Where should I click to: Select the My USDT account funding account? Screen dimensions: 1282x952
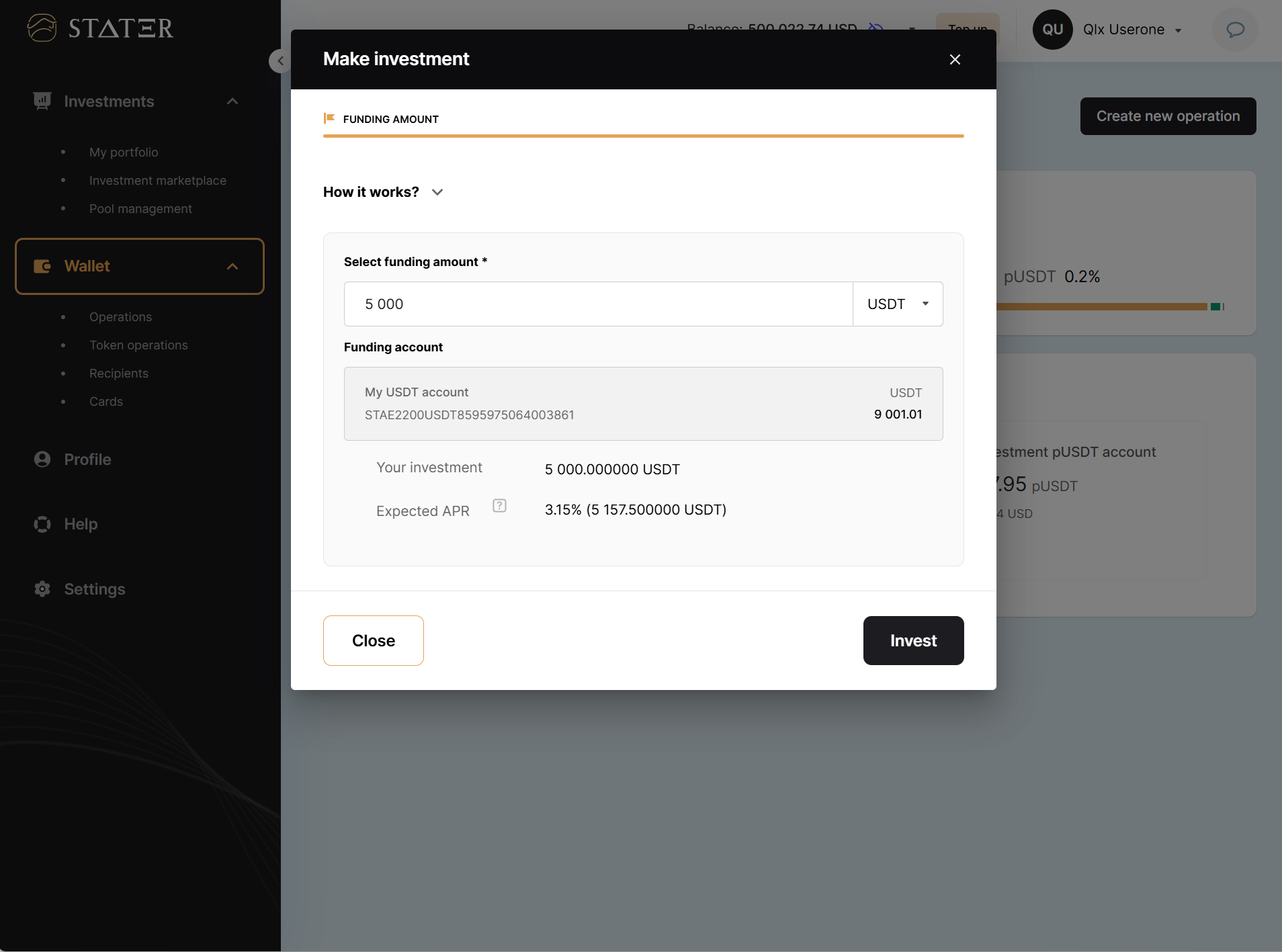(x=643, y=404)
